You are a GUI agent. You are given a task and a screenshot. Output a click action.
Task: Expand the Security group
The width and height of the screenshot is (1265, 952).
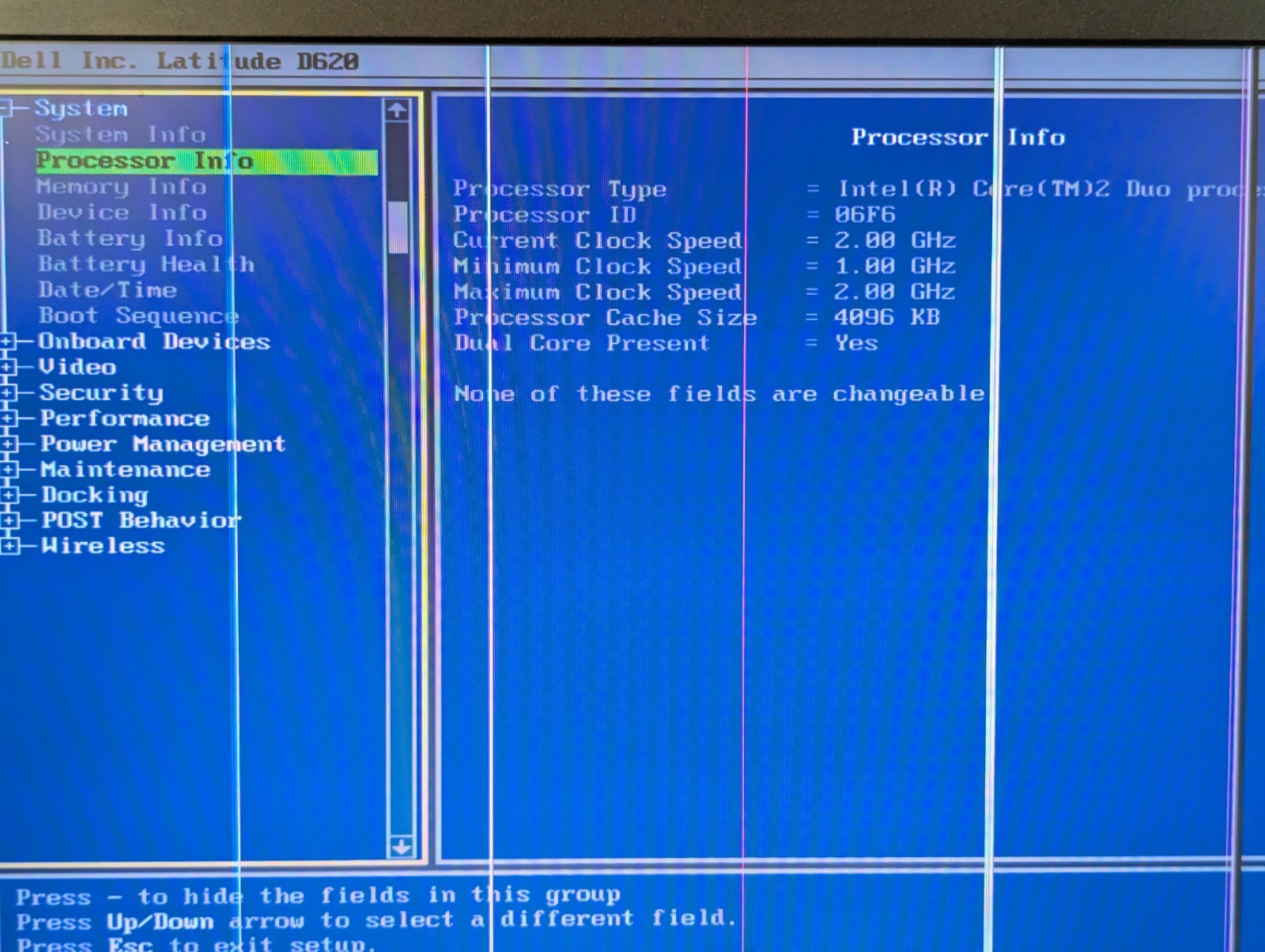[7, 393]
